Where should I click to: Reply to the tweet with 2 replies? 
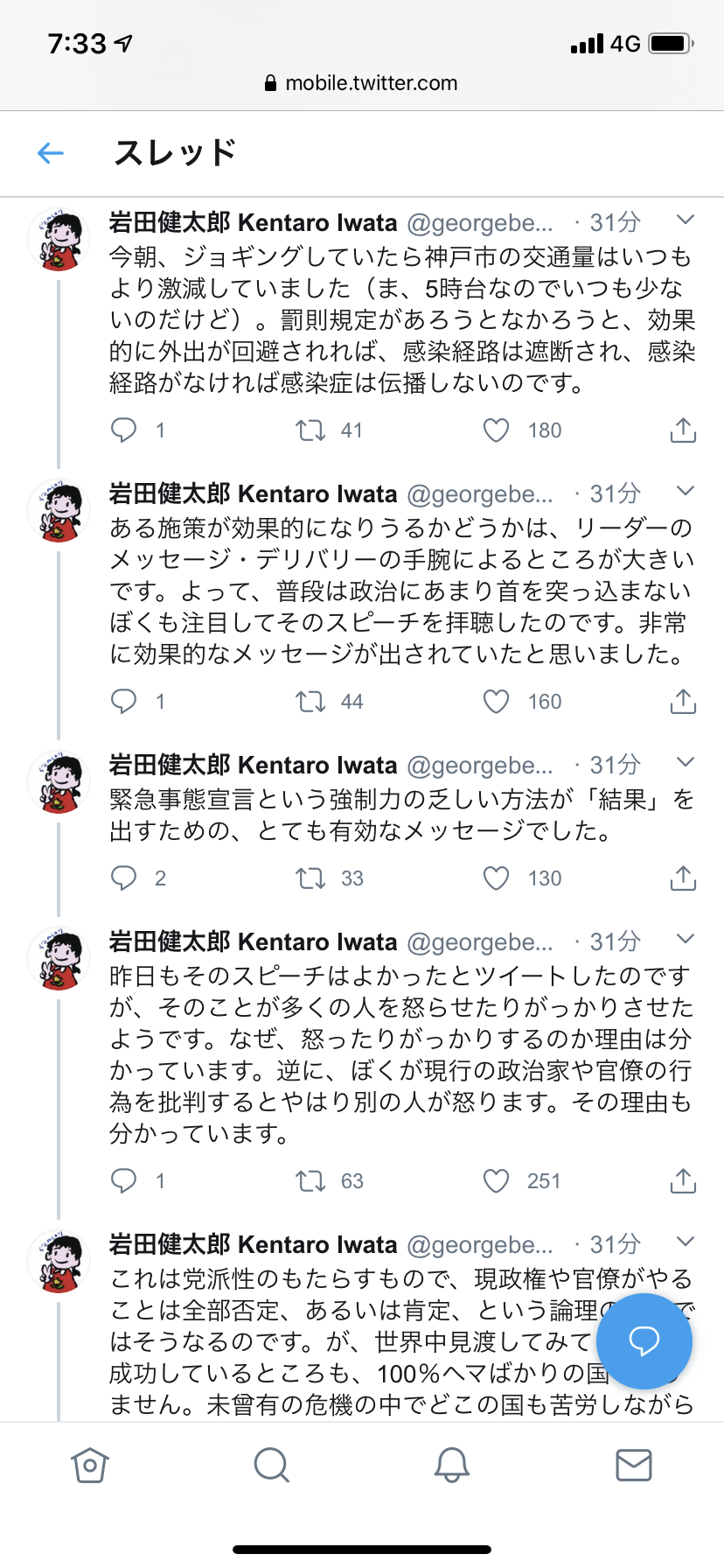point(124,878)
